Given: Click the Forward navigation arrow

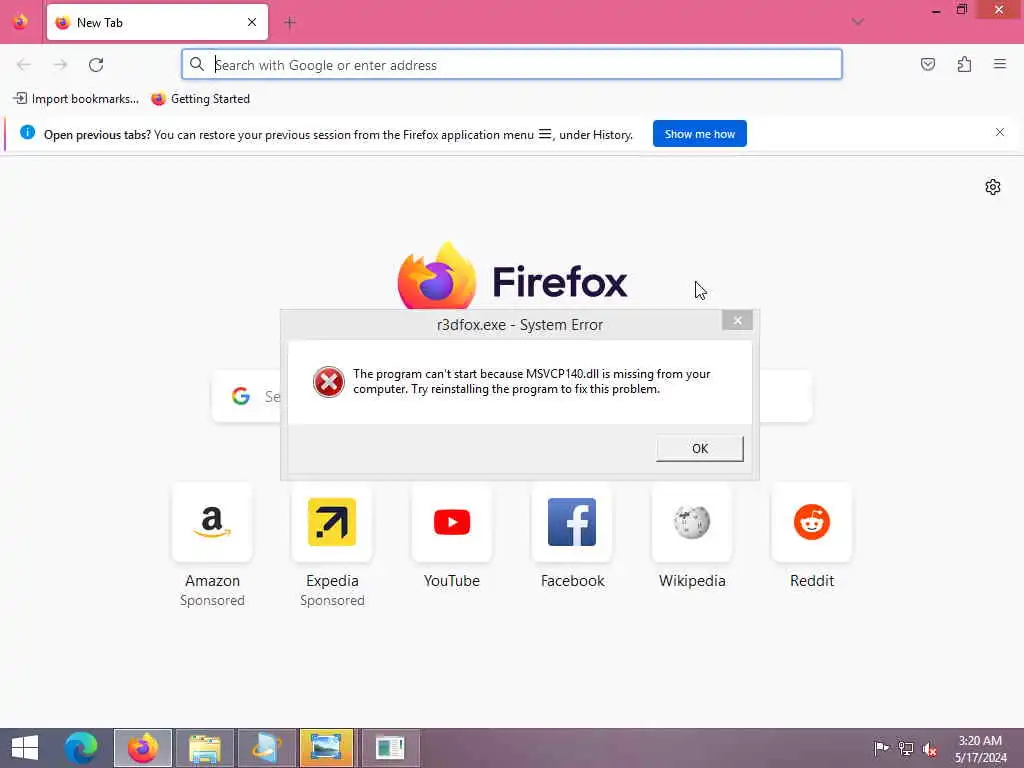Looking at the screenshot, I should (x=60, y=65).
